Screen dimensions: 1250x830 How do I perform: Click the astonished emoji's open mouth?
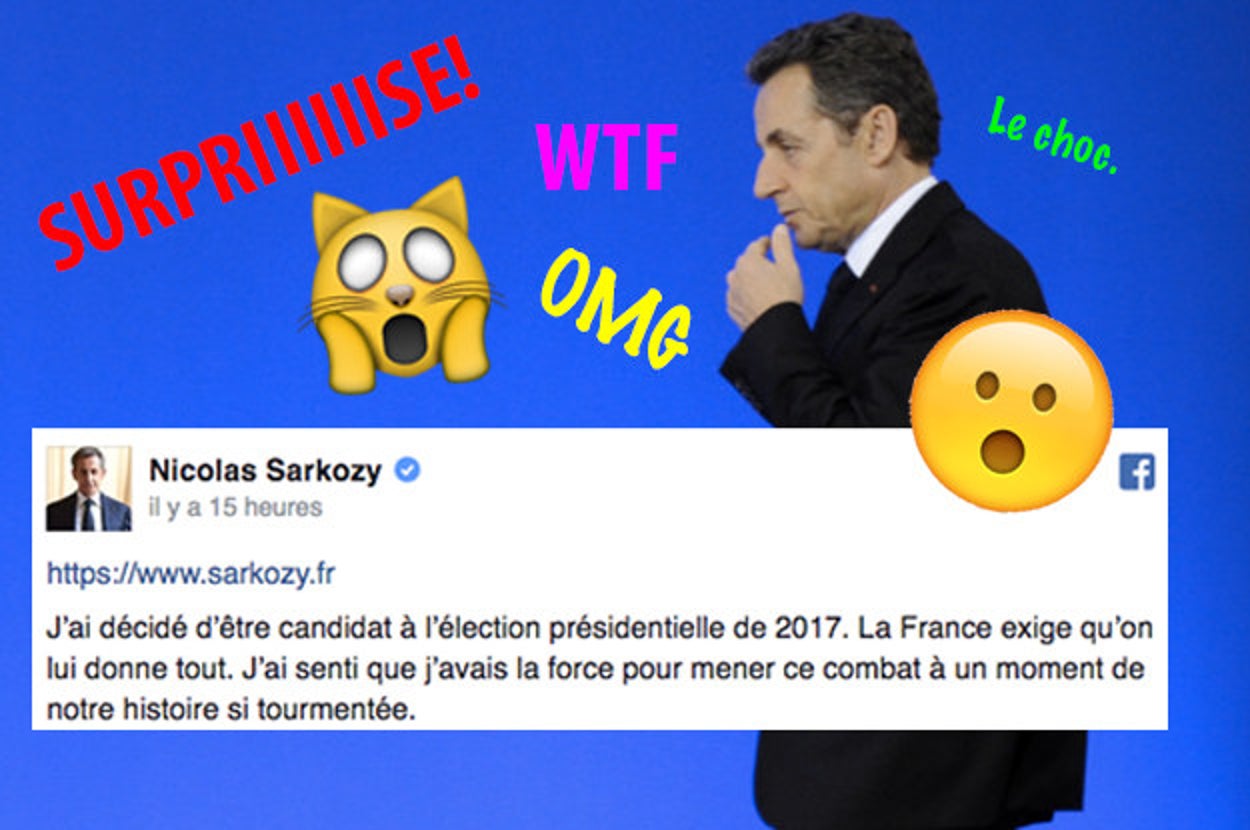[1003, 451]
